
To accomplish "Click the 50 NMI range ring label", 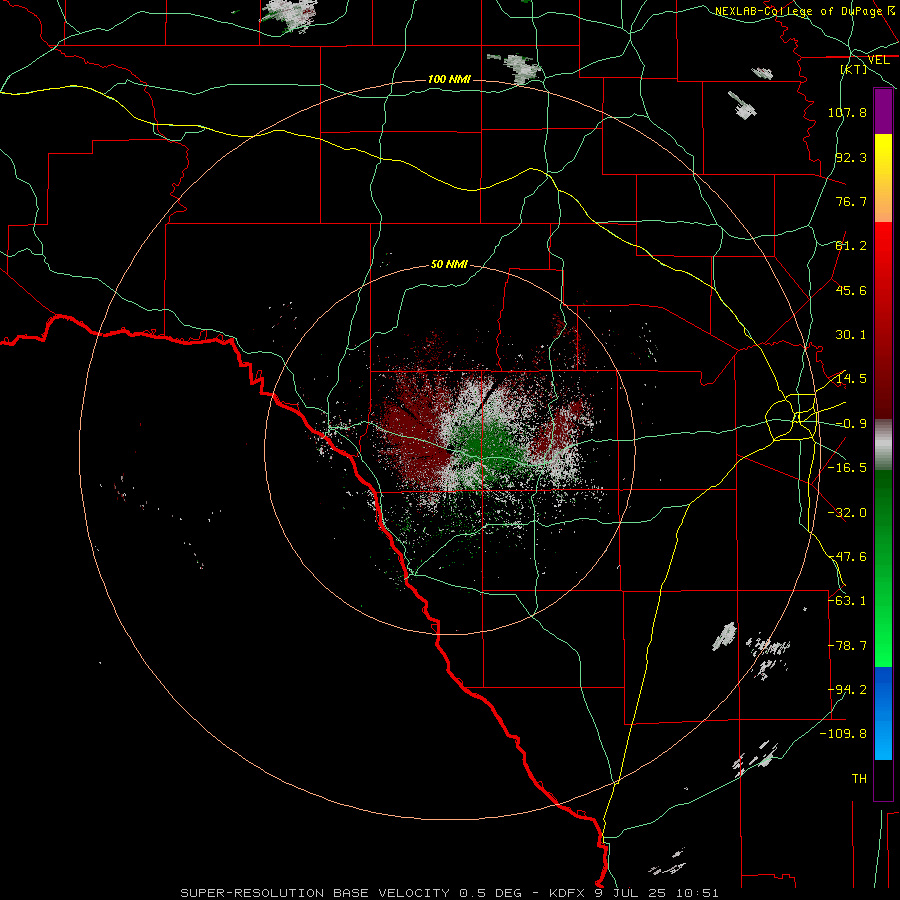I will 449,264.
